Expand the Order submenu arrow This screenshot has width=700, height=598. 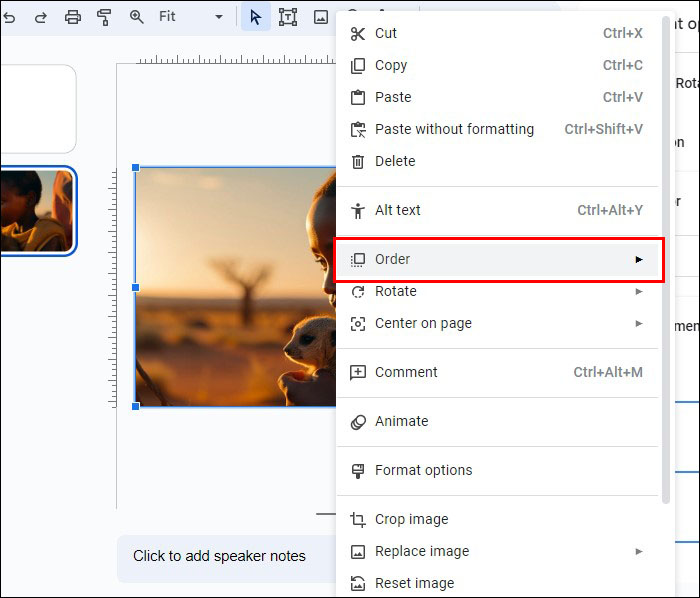[x=639, y=260]
